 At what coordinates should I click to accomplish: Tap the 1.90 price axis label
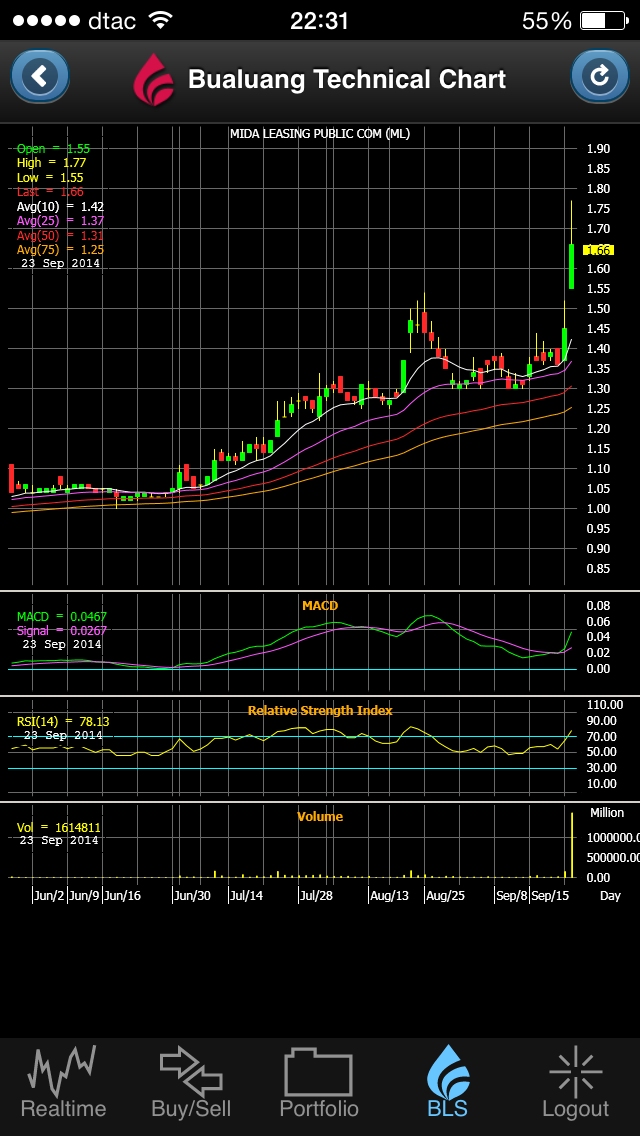click(599, 149)
